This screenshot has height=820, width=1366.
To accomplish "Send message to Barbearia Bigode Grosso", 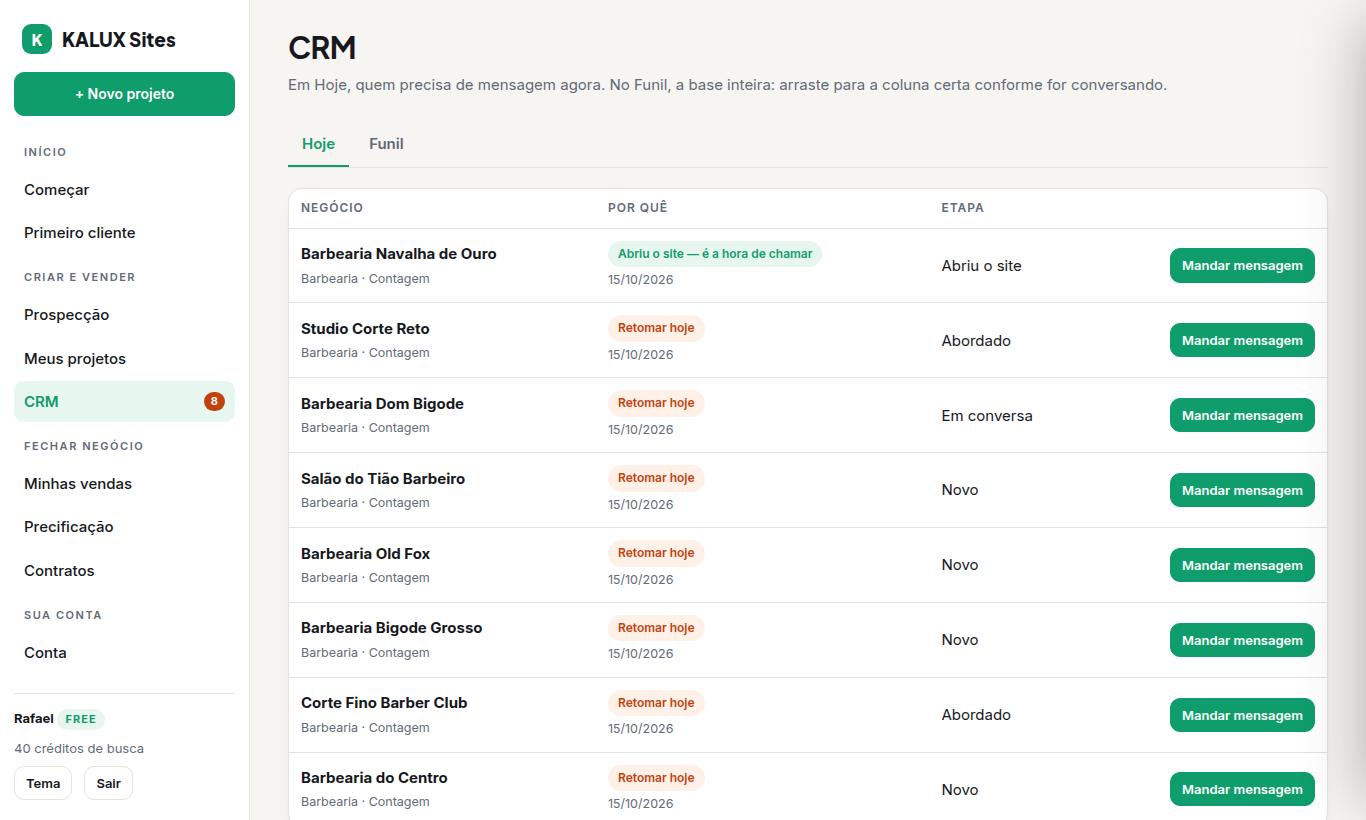I will point(1242,640).
